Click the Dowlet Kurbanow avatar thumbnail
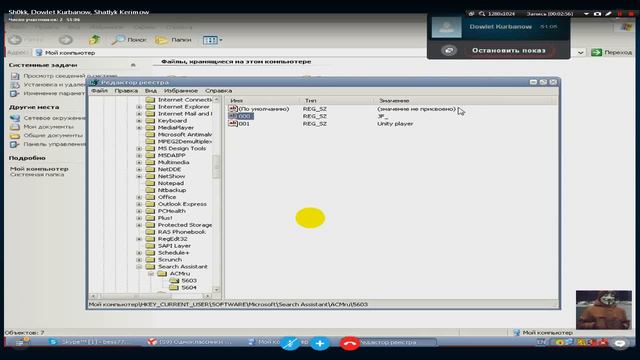The height and width of the screenshot is (360, 640). click(x=447, y=28)
